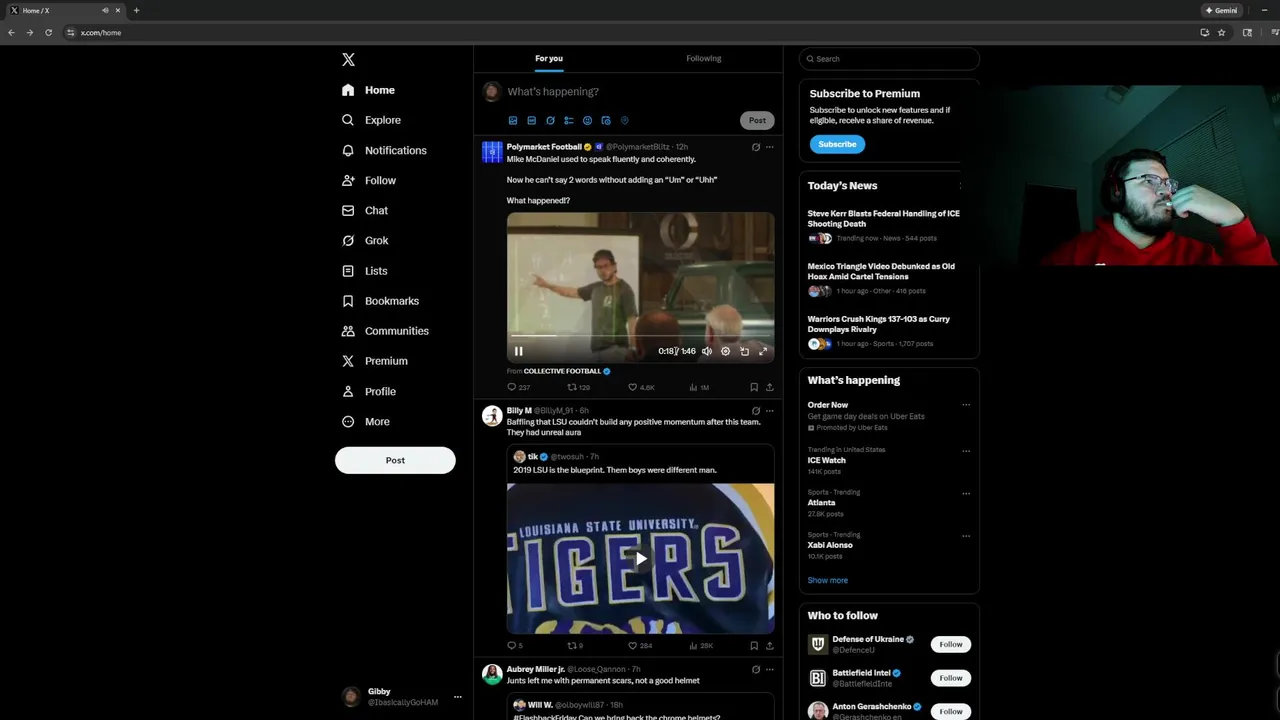This screenshot has width=1280, height=720.
Task: Like the Polymarket Football post
Action: (641, 387)
